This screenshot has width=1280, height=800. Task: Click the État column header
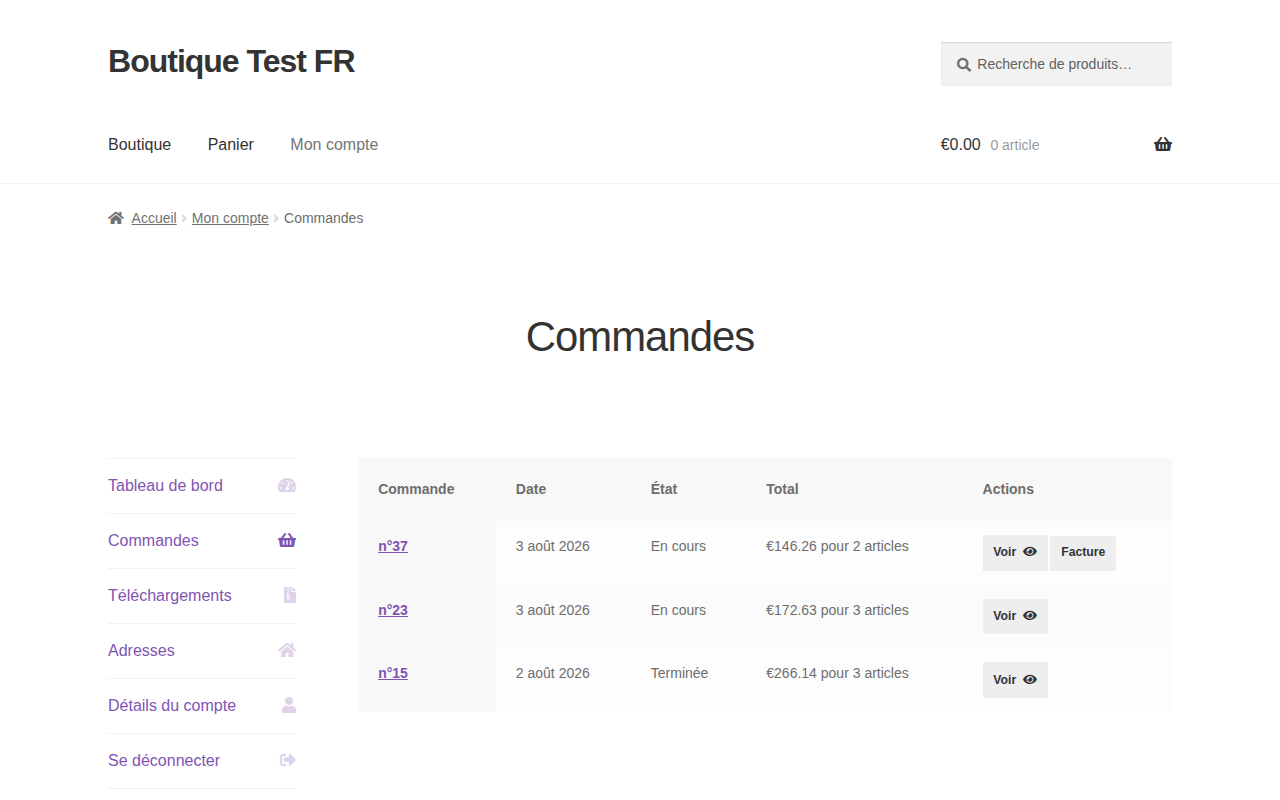[664, 489]
